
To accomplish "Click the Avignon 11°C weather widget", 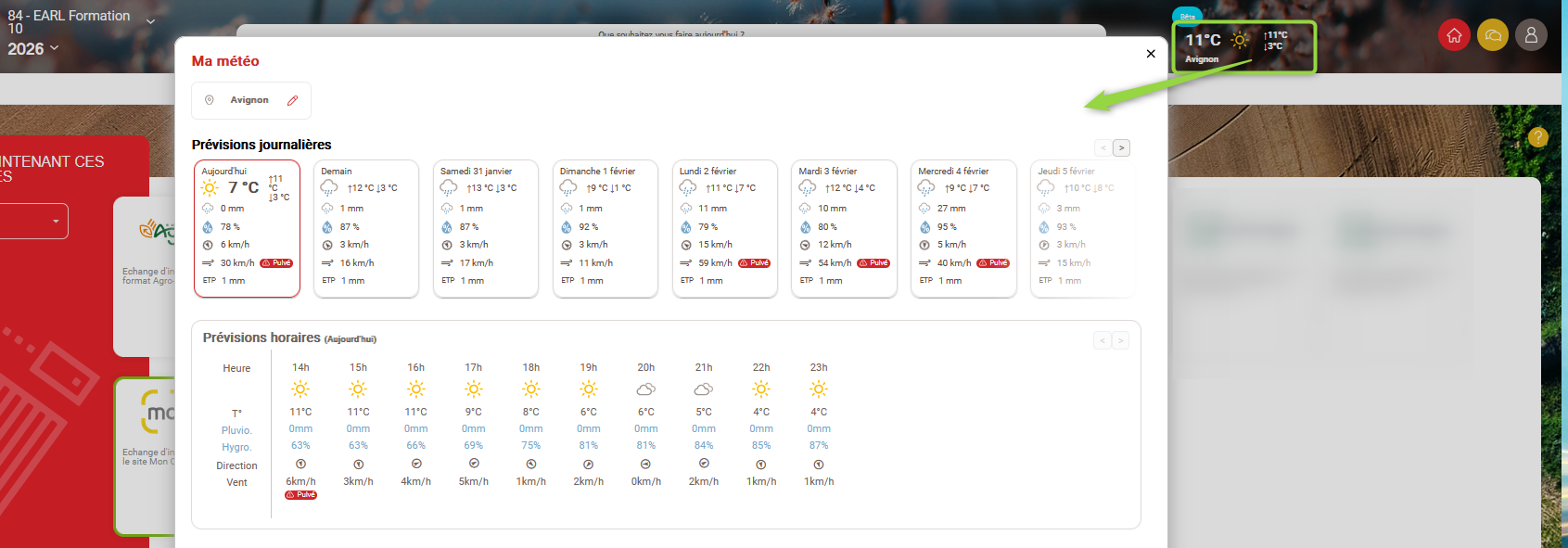I will [1243, 47].
